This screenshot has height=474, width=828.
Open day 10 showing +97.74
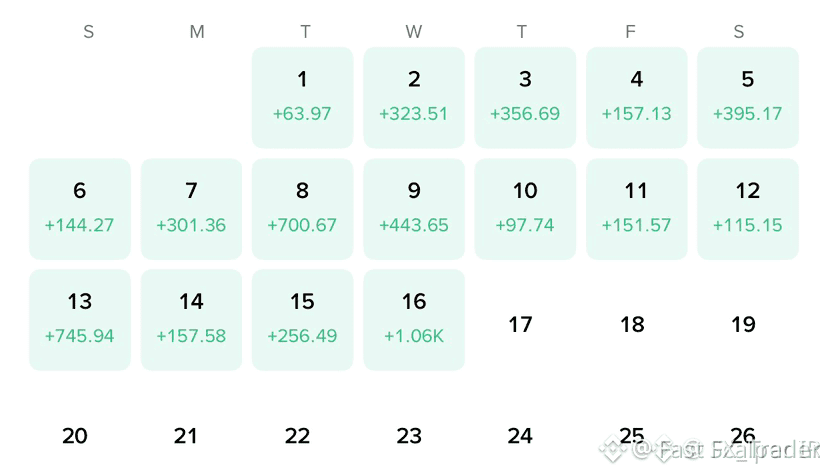click(525, 209)
